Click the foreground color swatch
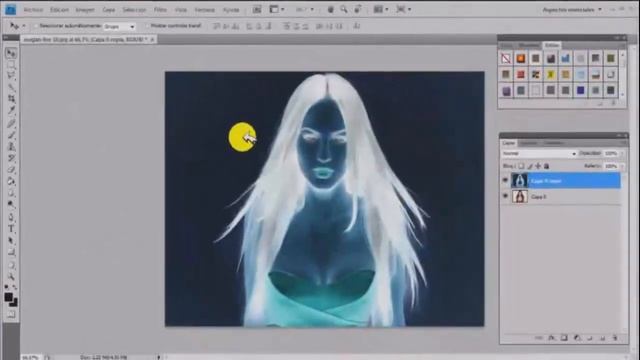The height and width of the screenshot is (360, 640). (8, 297)
